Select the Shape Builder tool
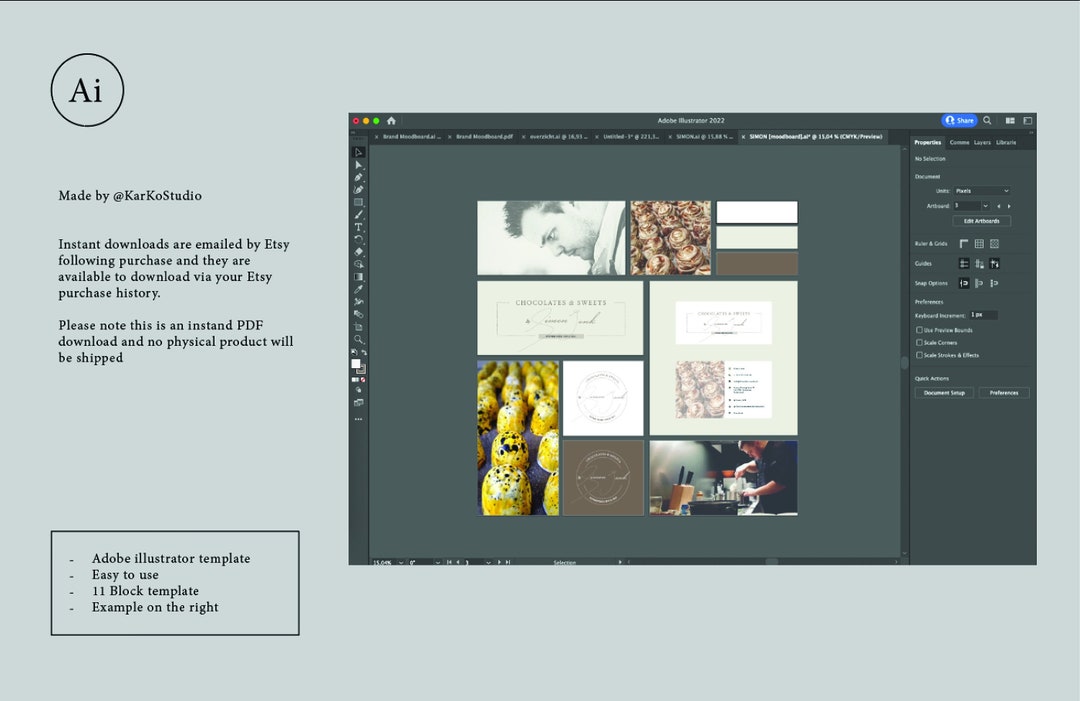Image resolution: width=1080 pixels, height=701 pixels. [x=358, y=264]
